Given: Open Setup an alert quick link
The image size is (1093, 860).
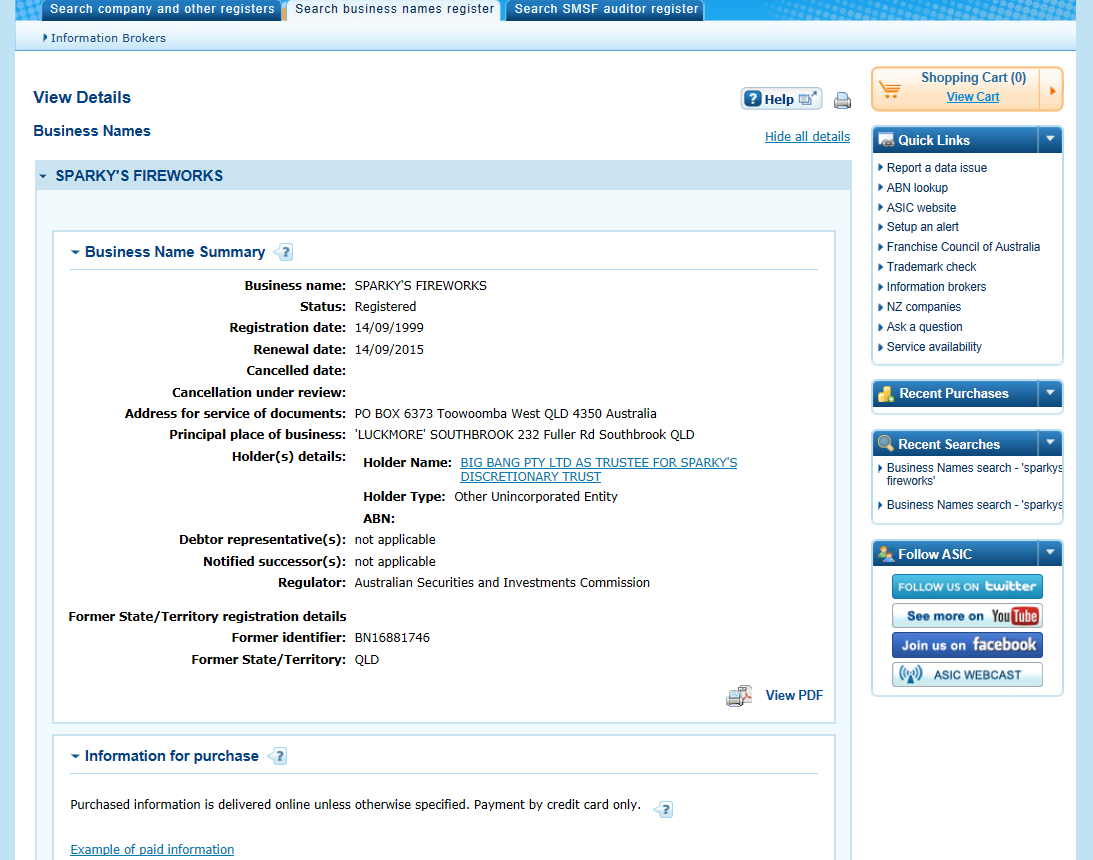Looking at the screenshot, I should (922, 227).
